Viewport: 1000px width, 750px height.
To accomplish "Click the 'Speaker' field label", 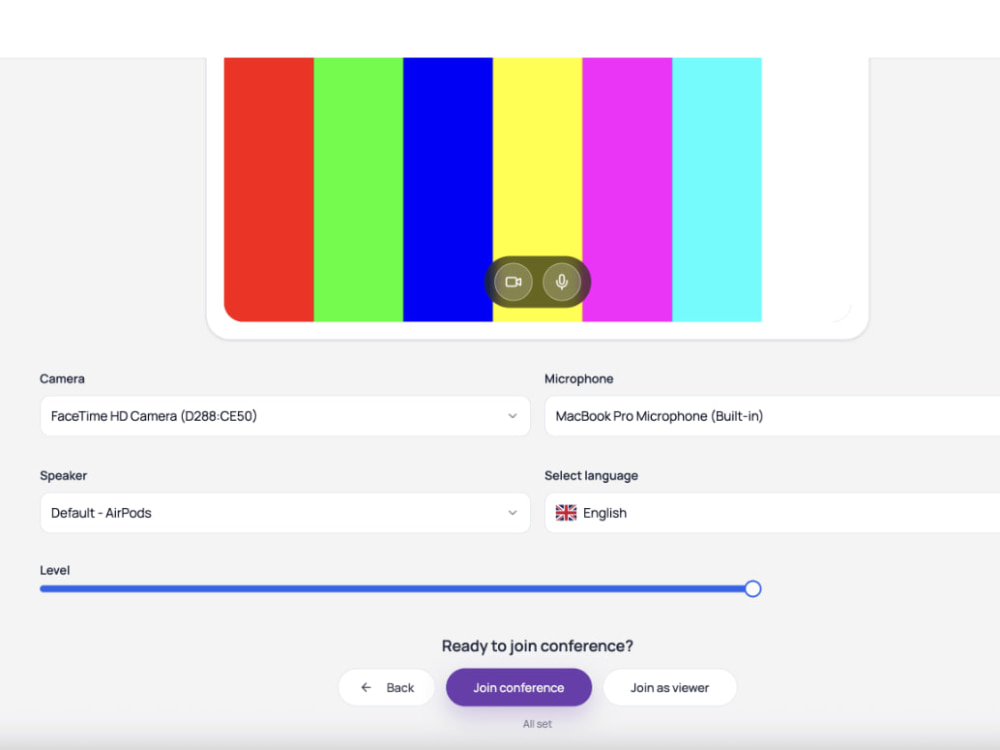I will coord(63,476).
